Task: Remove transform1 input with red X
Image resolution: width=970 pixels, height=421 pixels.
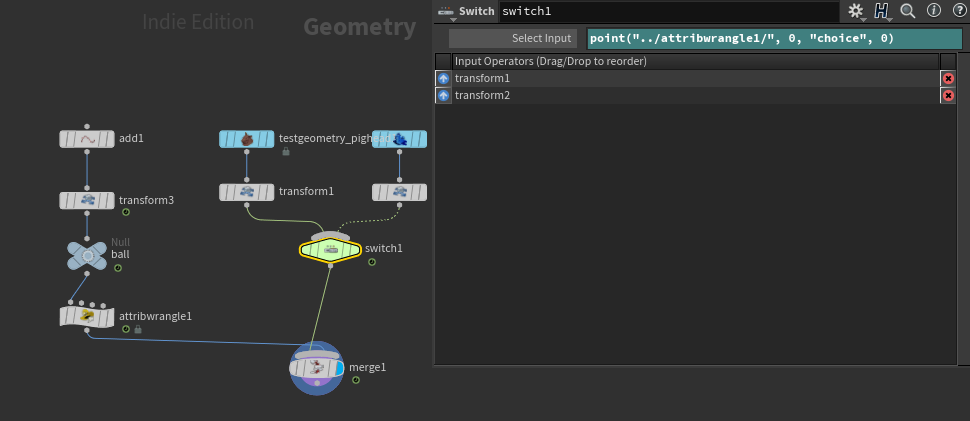Action: (x=948, y=79)
